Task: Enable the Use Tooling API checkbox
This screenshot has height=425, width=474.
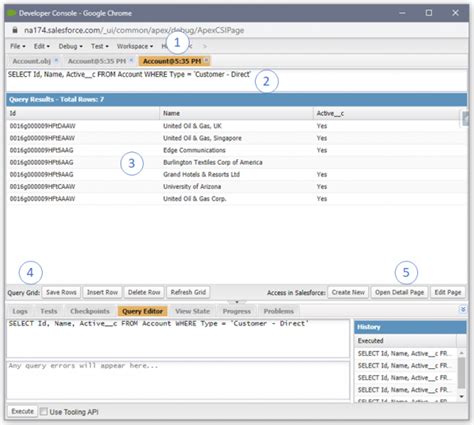Action: 44,412
